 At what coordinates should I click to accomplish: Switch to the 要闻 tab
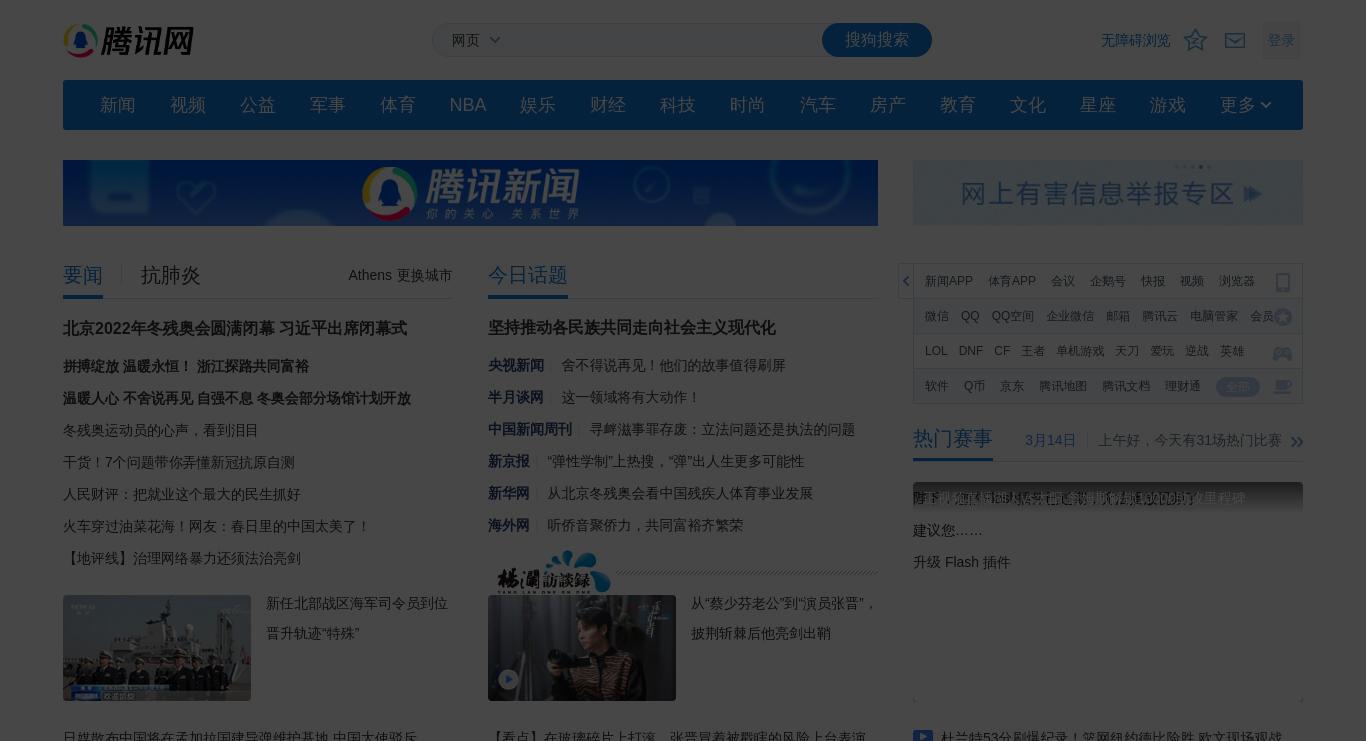pyautogui.click(x=83, y=275)
